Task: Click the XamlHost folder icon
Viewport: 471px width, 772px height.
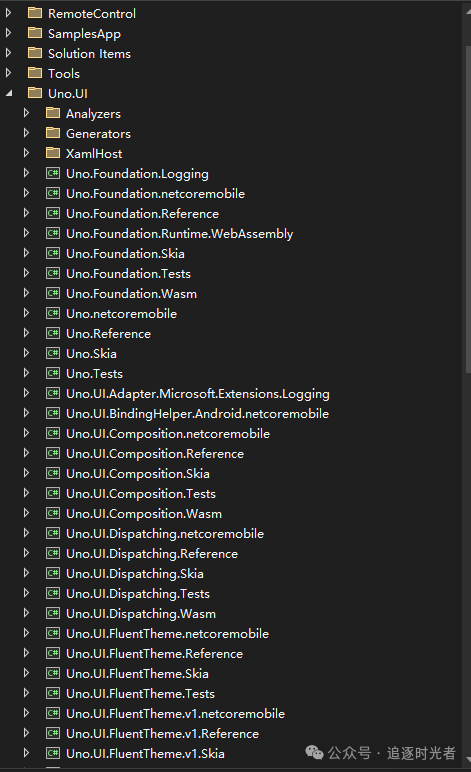Action: point(53,153)
